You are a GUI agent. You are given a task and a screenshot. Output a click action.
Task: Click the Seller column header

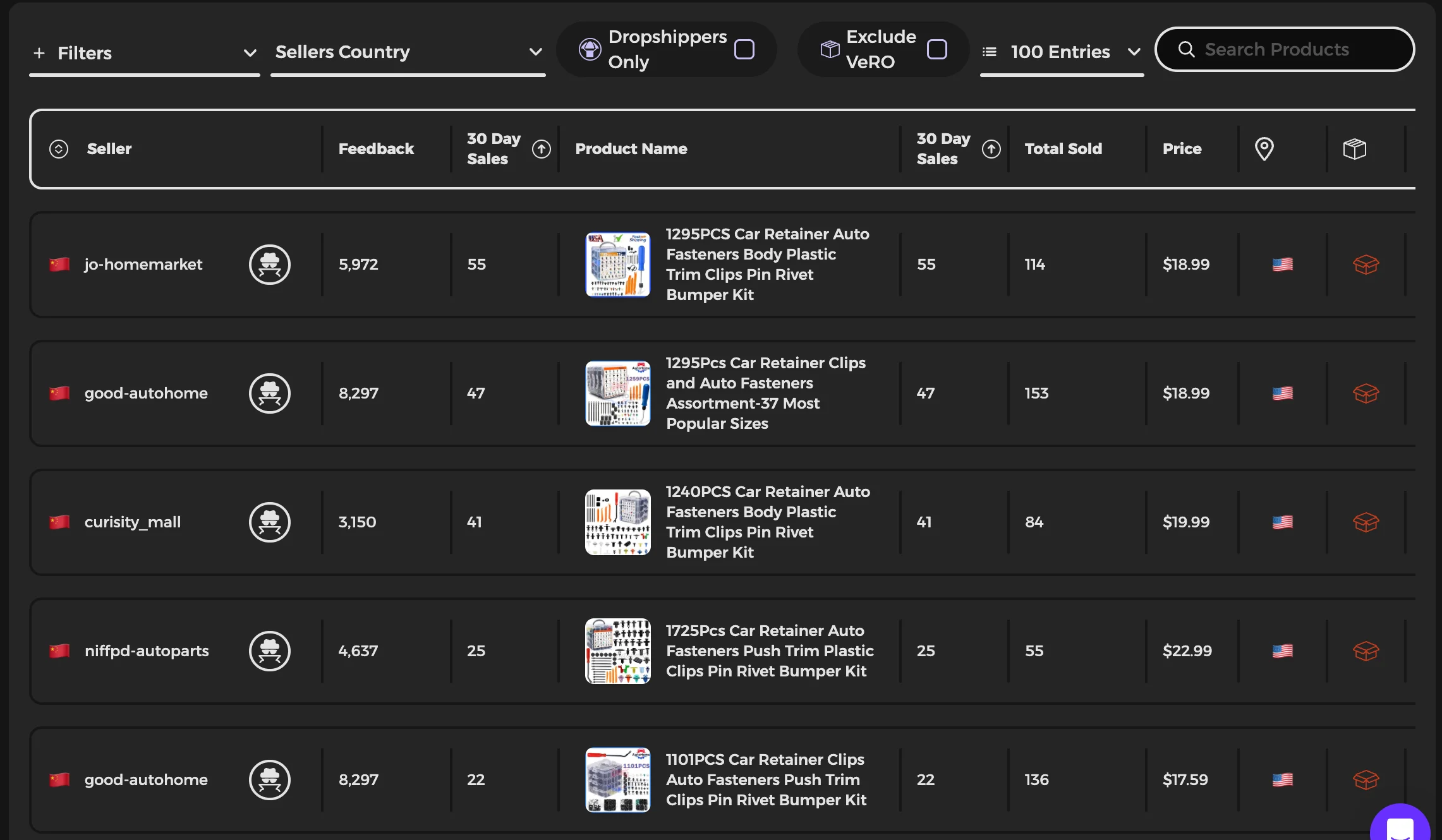click(109, 149)
